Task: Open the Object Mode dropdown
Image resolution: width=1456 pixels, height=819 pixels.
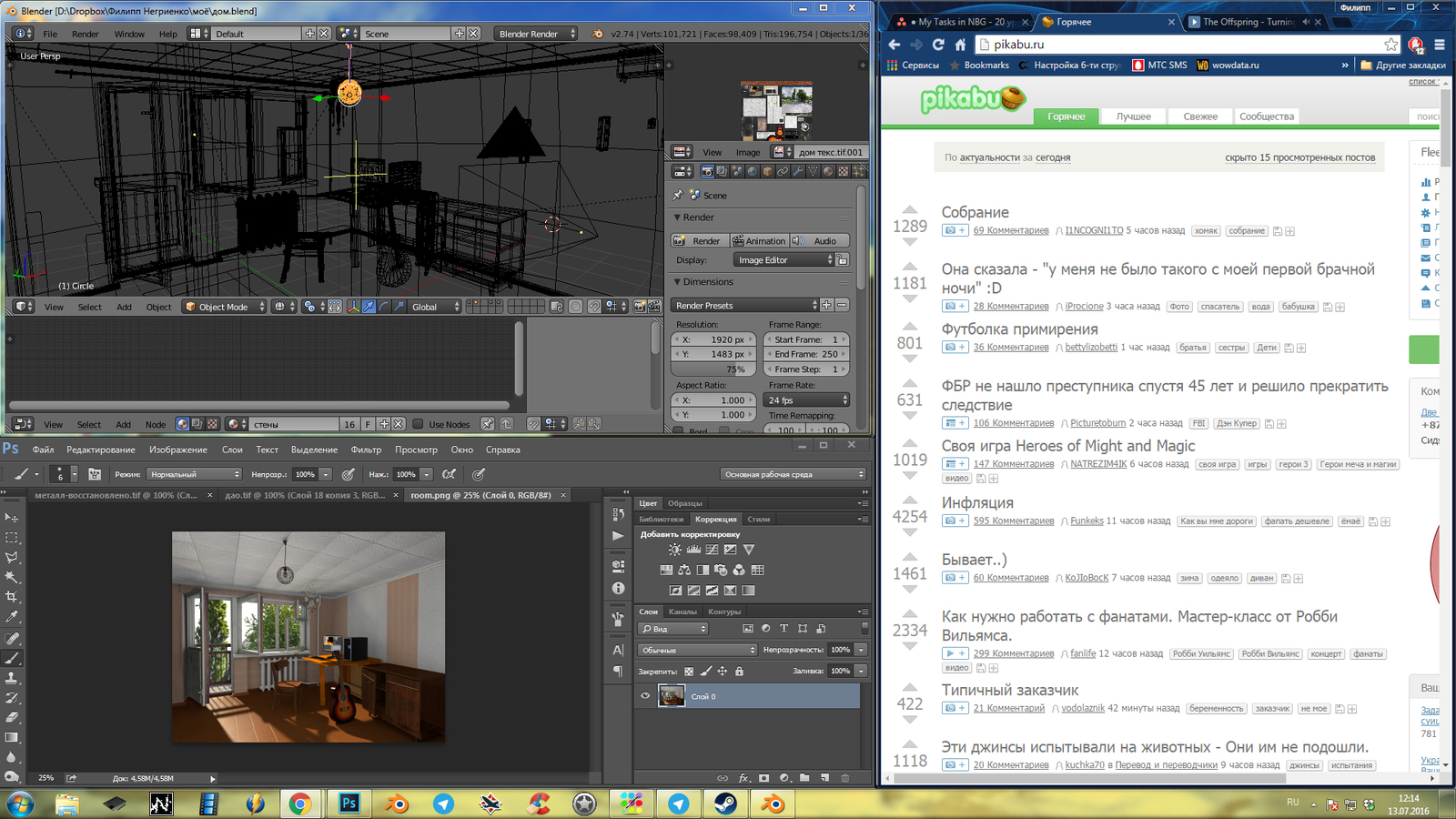Action: (x=225, y=307)
